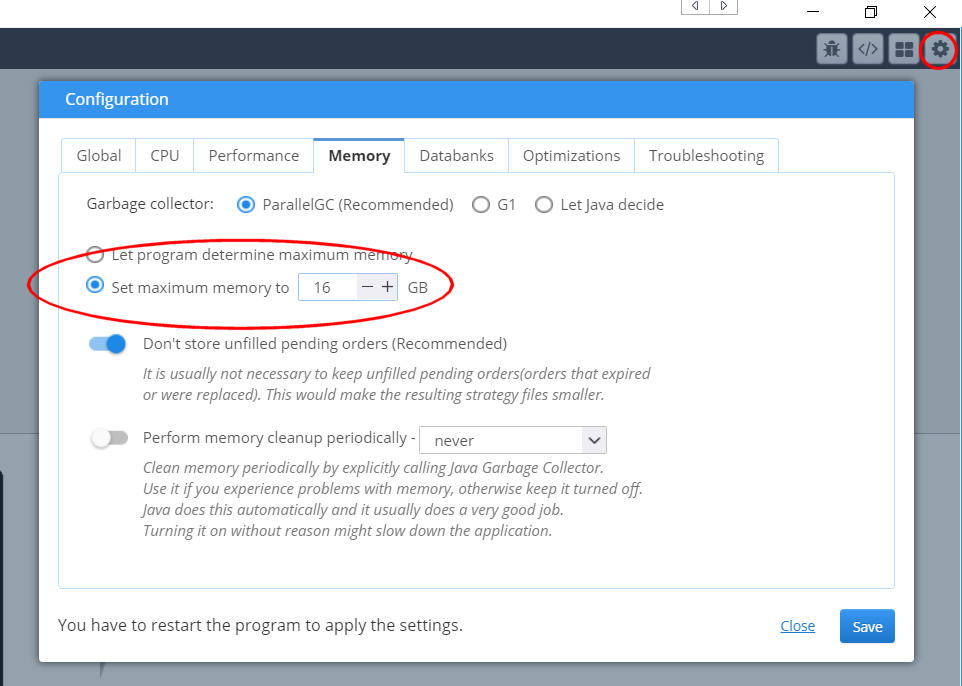Click the 'GB' unit label

pos(418,287)
